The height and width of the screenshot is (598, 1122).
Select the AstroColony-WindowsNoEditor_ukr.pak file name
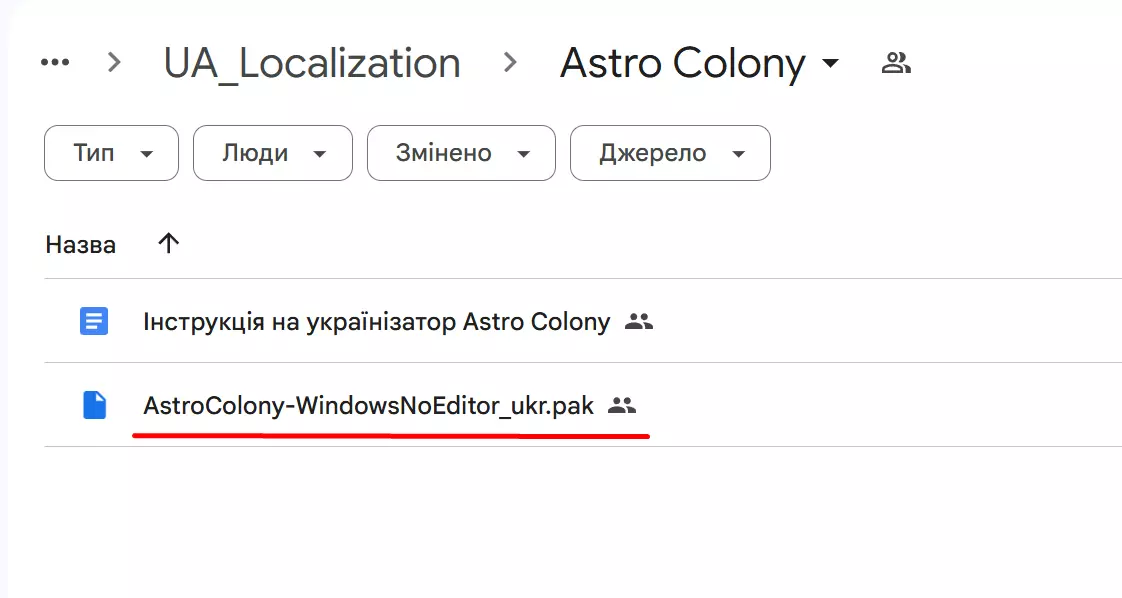click(x=368, y=406)
